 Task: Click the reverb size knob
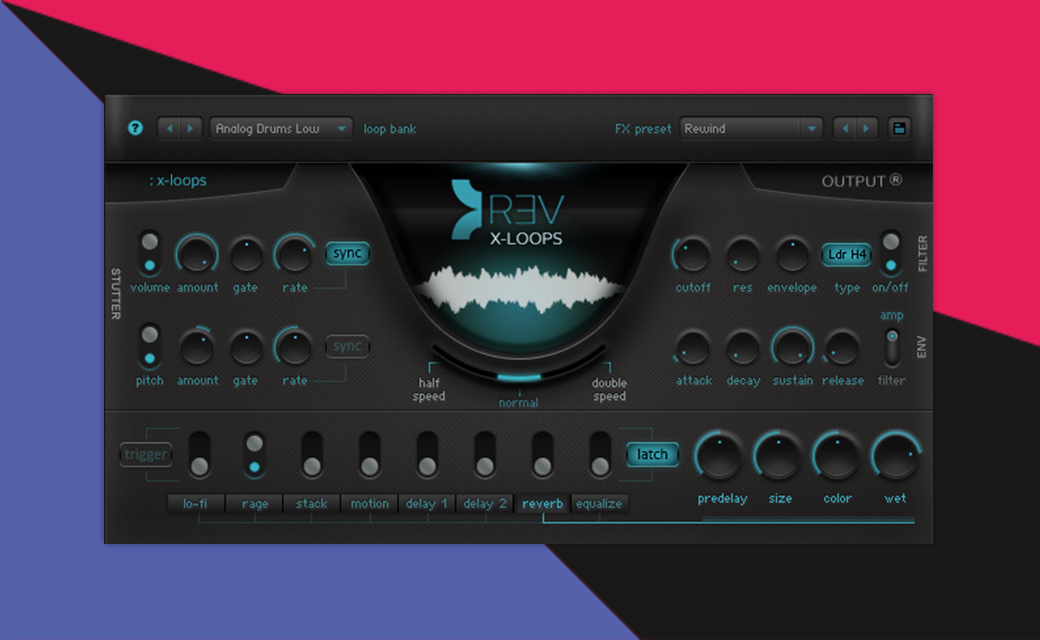click(778, 457)
